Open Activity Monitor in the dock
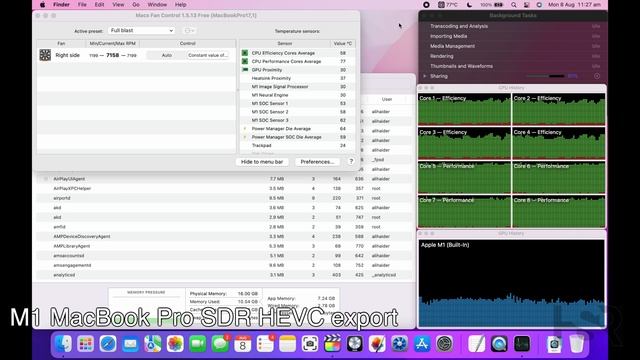 pos(522,344)
